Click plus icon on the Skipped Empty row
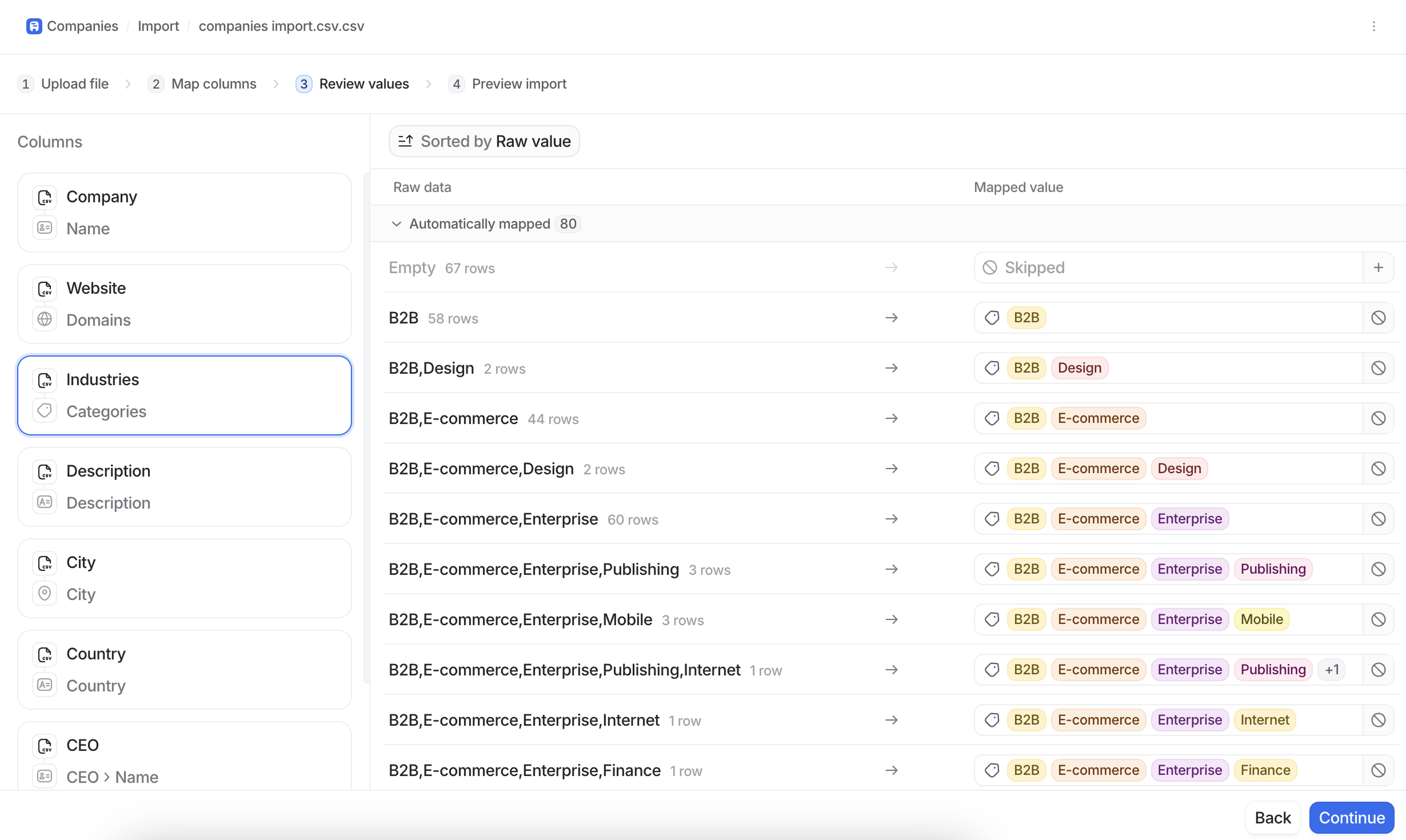This screenshot has height=840, width=1406. 1378,267
